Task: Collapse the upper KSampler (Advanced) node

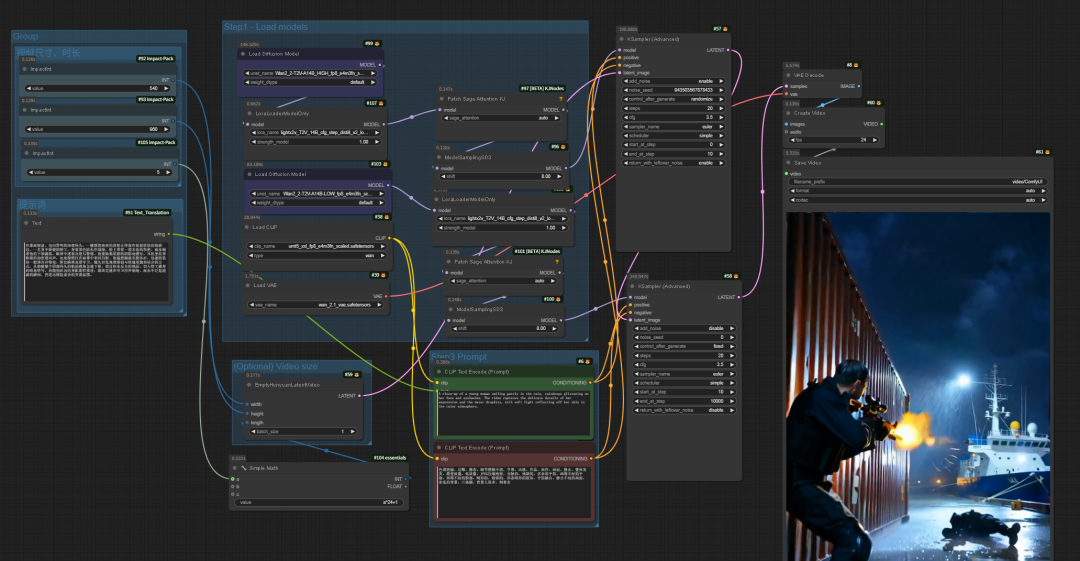Action: click(621, 39)
